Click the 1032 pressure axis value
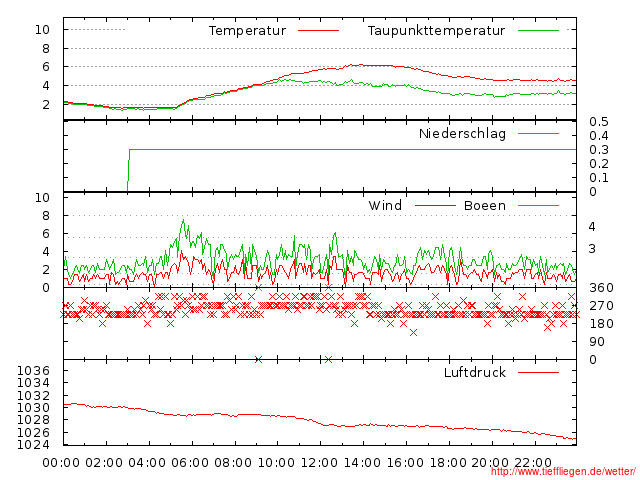 coord(33,396)
